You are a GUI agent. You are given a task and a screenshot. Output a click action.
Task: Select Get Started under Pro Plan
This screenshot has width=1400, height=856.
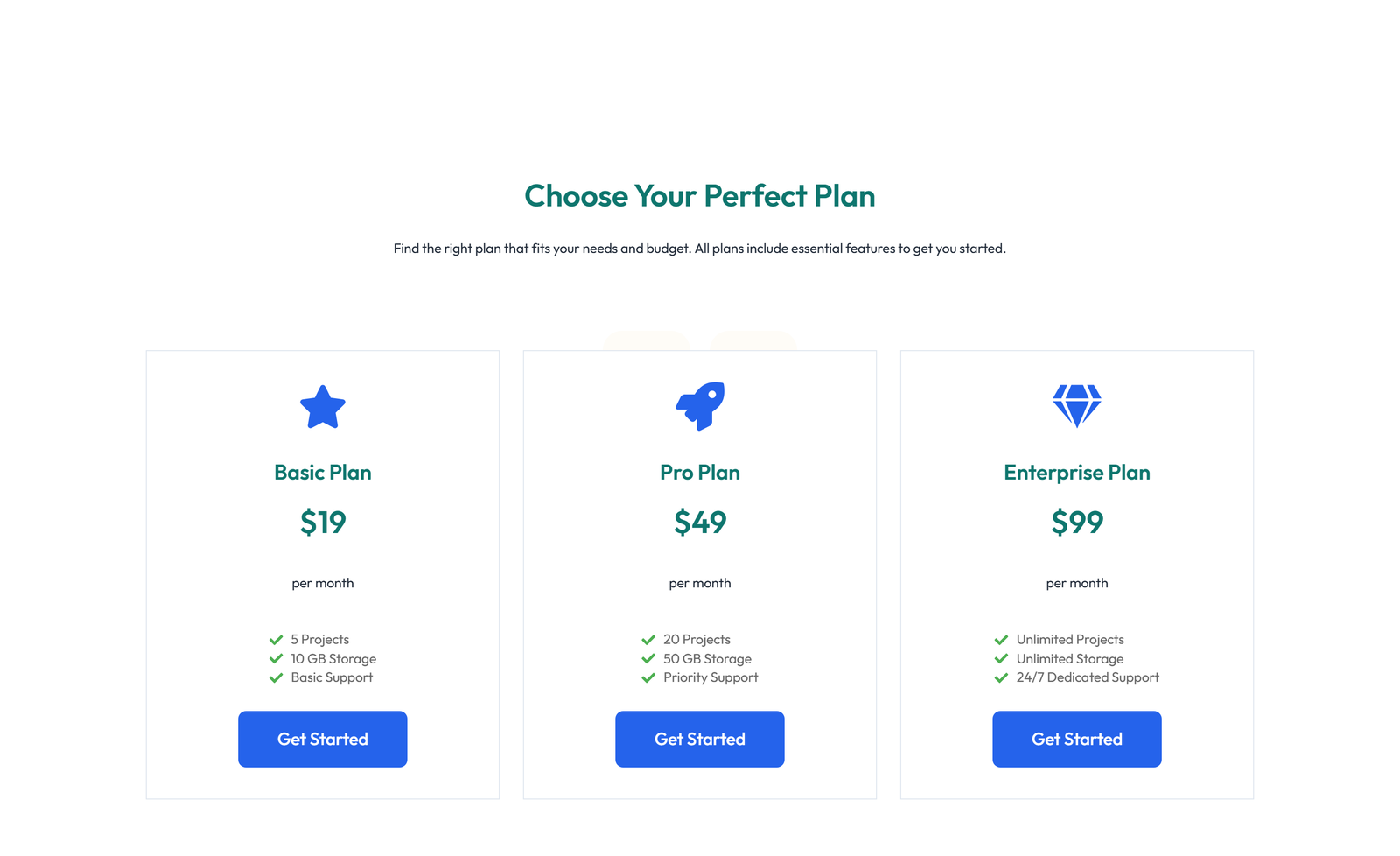click(x=699, y=739)
